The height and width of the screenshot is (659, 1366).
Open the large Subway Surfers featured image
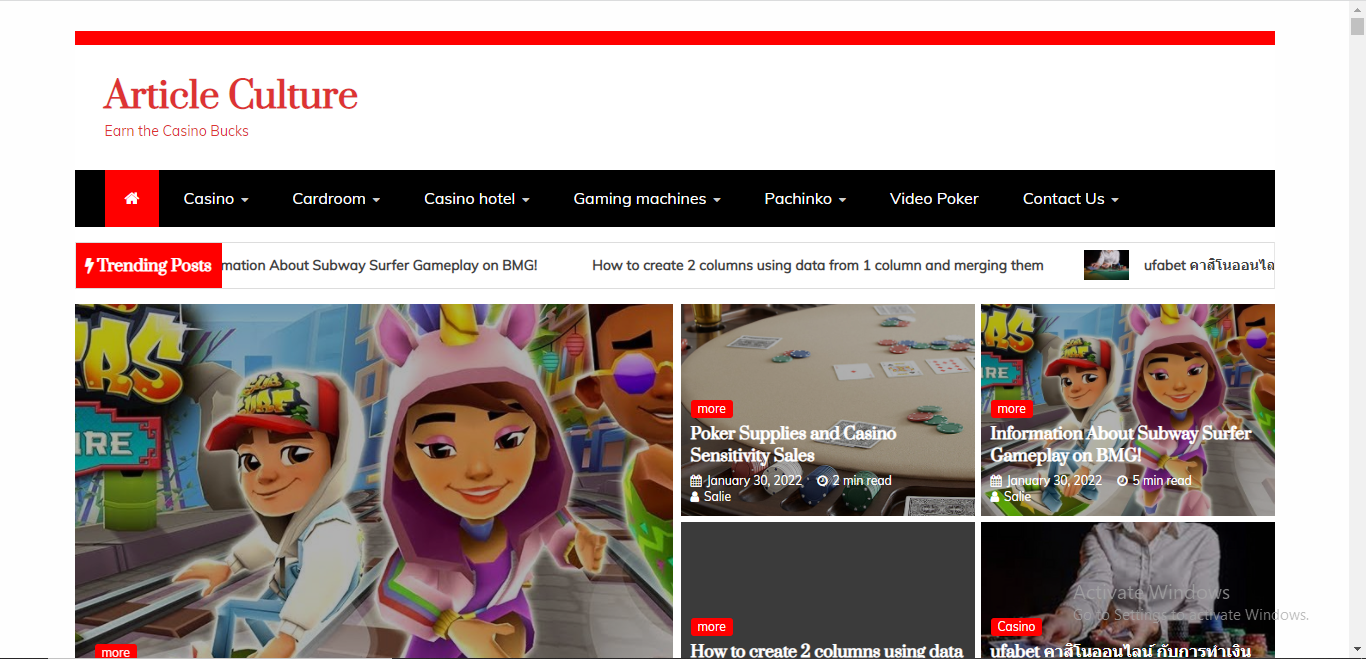tap(374, 481)
